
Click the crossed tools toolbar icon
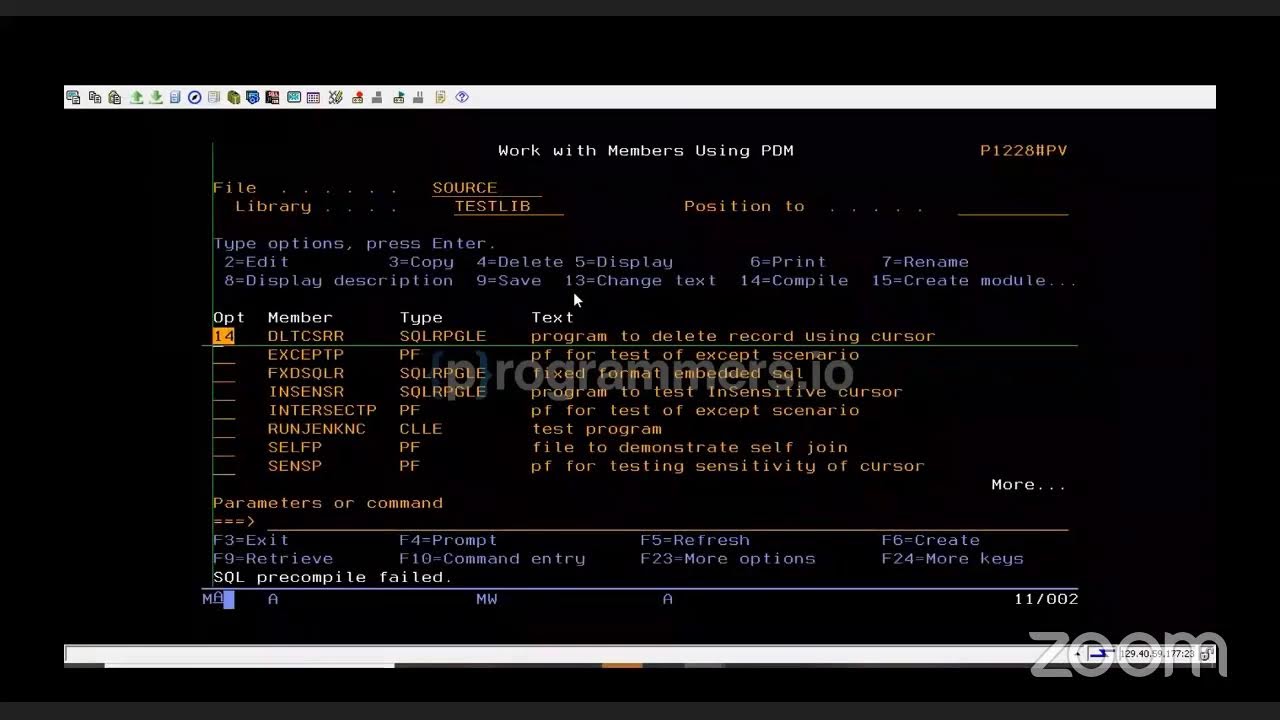336,97
